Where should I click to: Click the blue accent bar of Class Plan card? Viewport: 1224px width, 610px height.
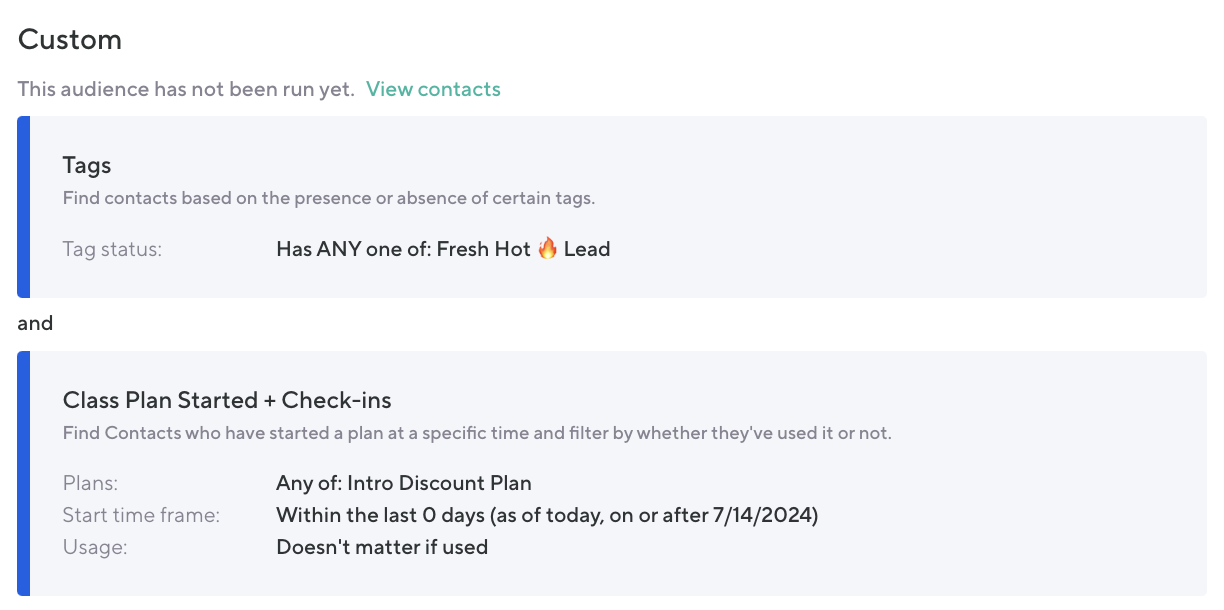pos(24,473)
